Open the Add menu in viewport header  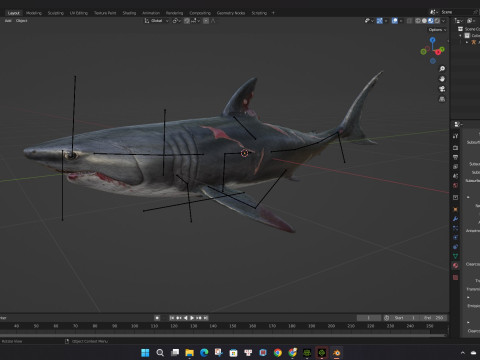click(8, 21)
